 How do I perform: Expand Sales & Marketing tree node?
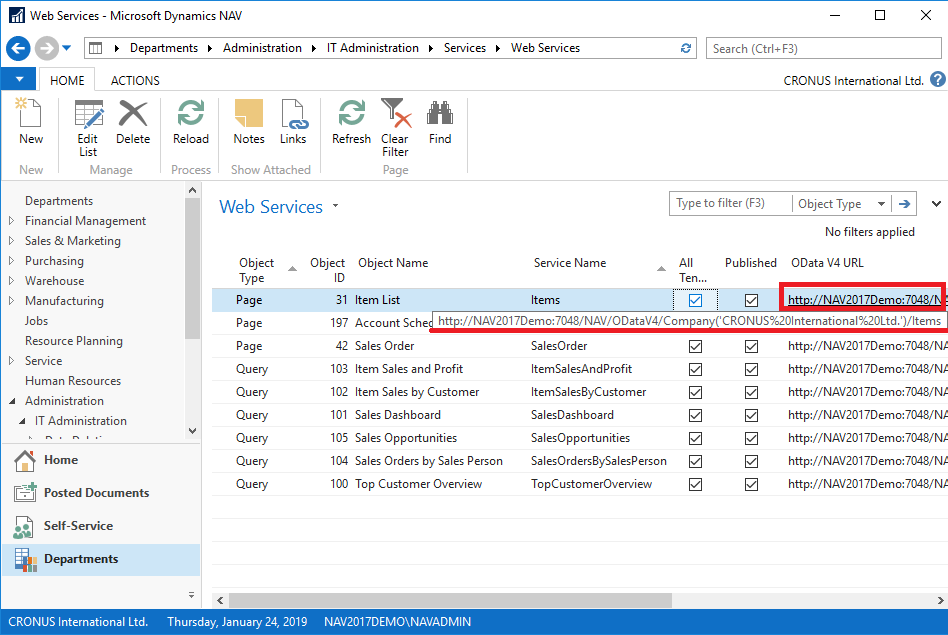pos(11,241)
